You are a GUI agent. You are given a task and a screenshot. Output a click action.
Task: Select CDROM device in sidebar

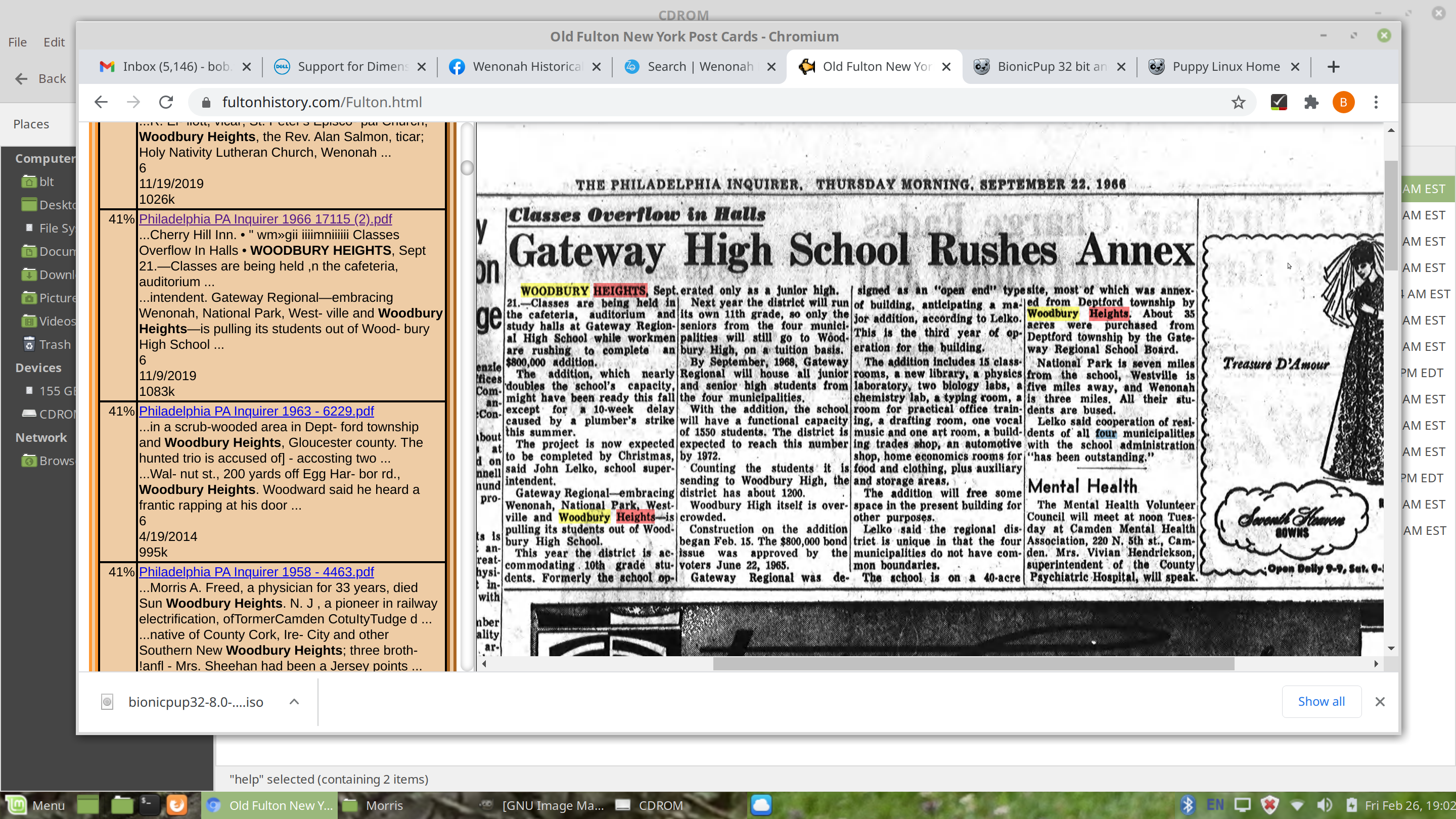point(49,414)
